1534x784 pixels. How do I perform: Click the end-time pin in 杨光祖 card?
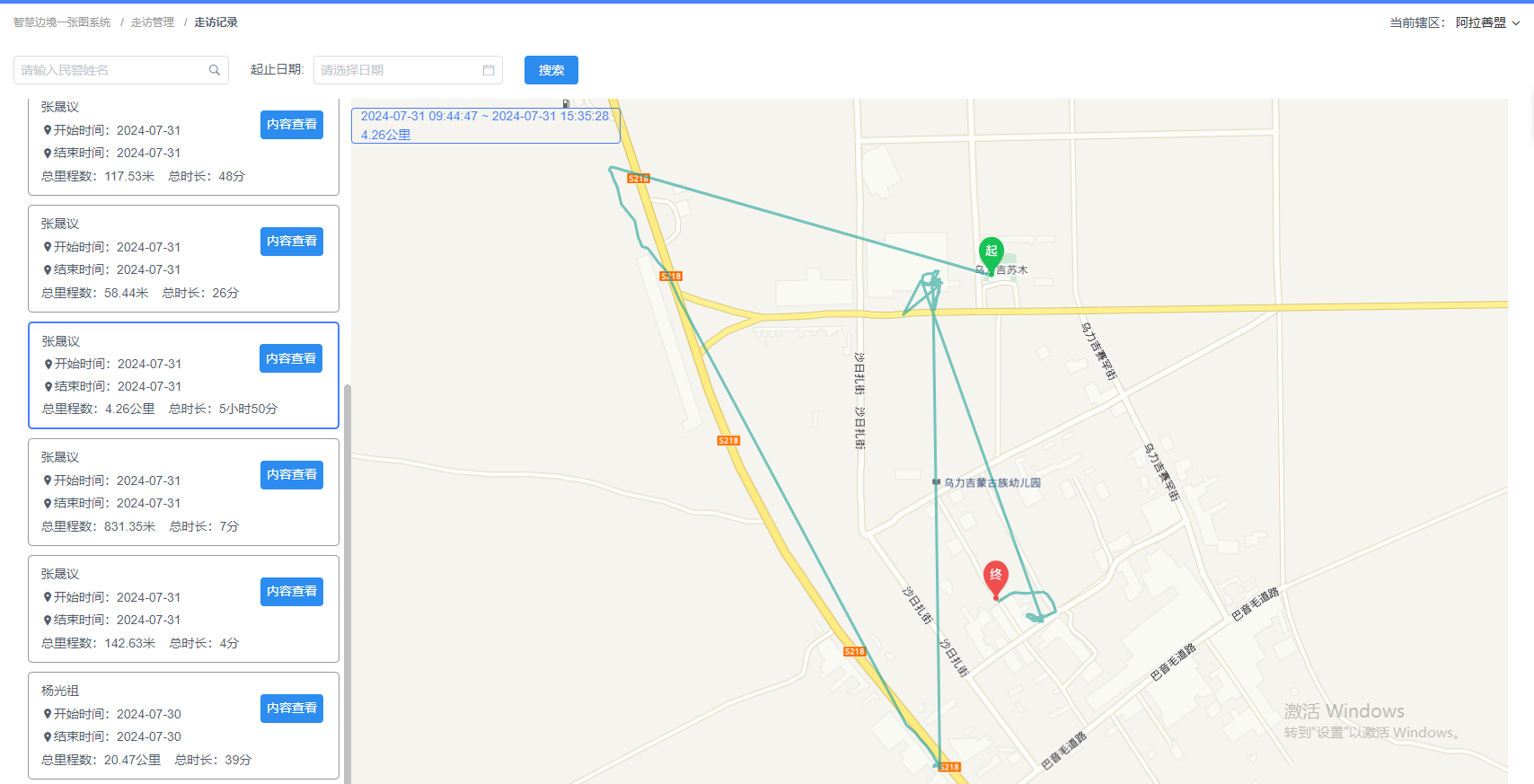pos(48,736)
